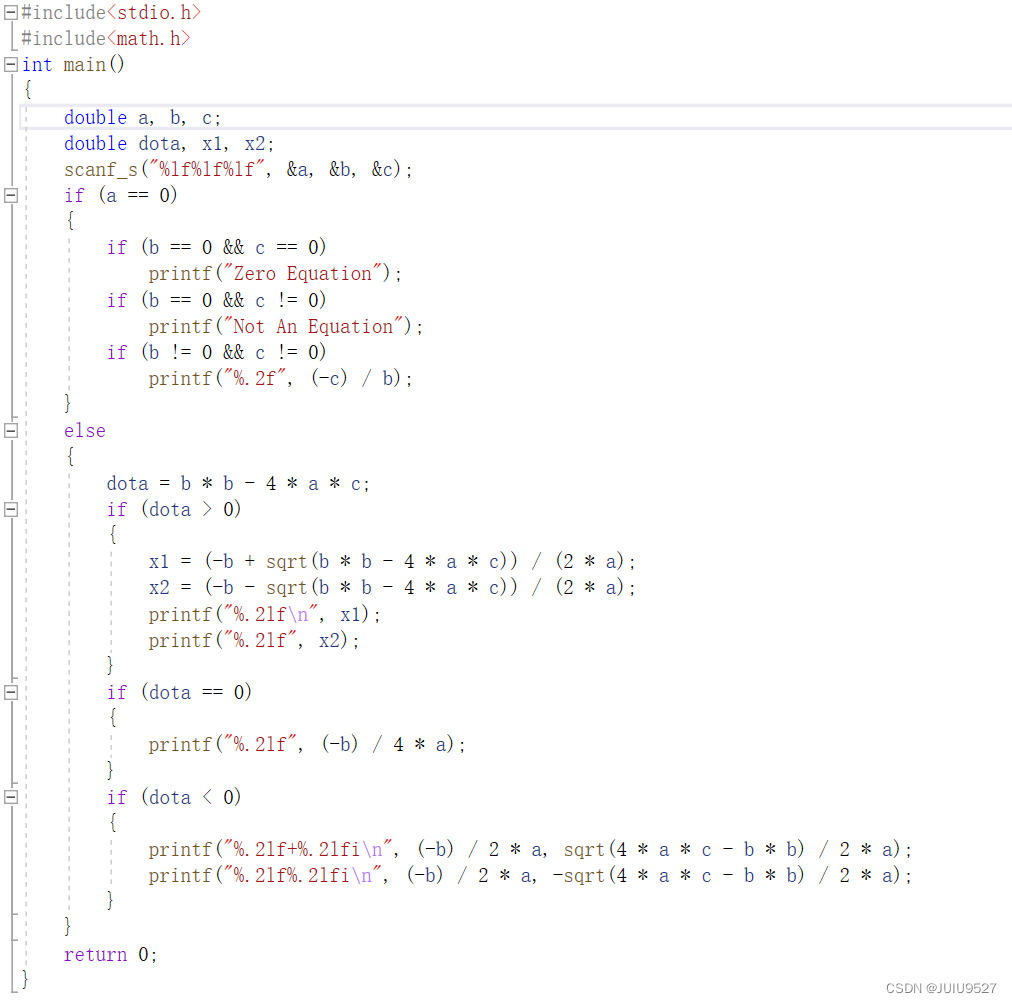Click the if (b == 0 && c == 0) line
The width and height of the screenshot is (1012, 1003).
click(217, 247)
